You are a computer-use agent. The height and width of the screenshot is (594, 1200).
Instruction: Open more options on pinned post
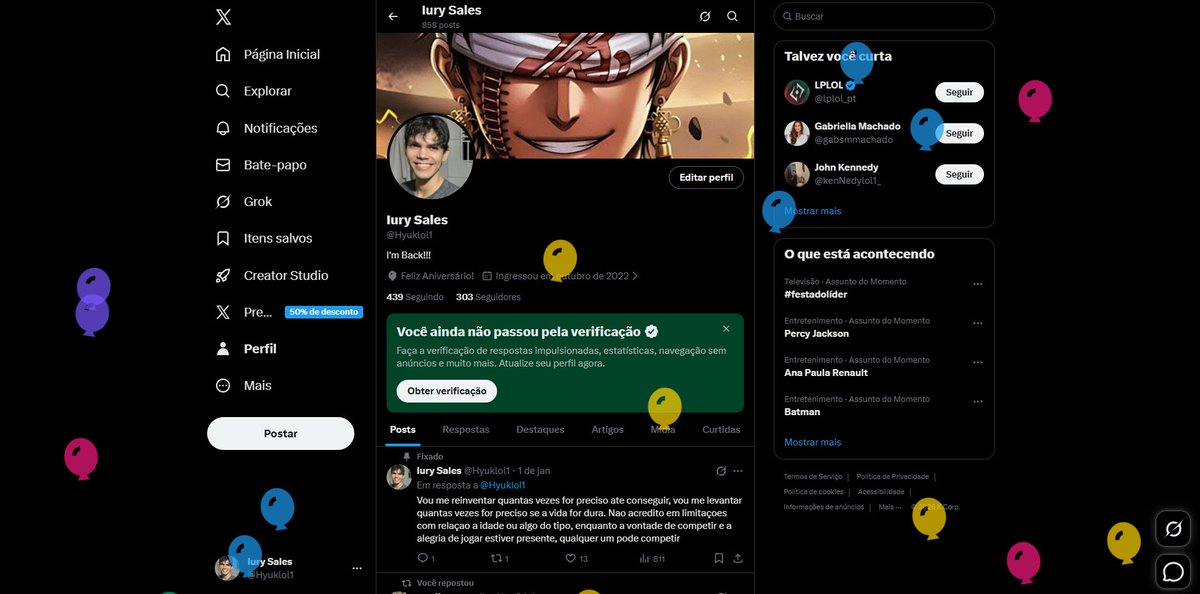(738, 471)
